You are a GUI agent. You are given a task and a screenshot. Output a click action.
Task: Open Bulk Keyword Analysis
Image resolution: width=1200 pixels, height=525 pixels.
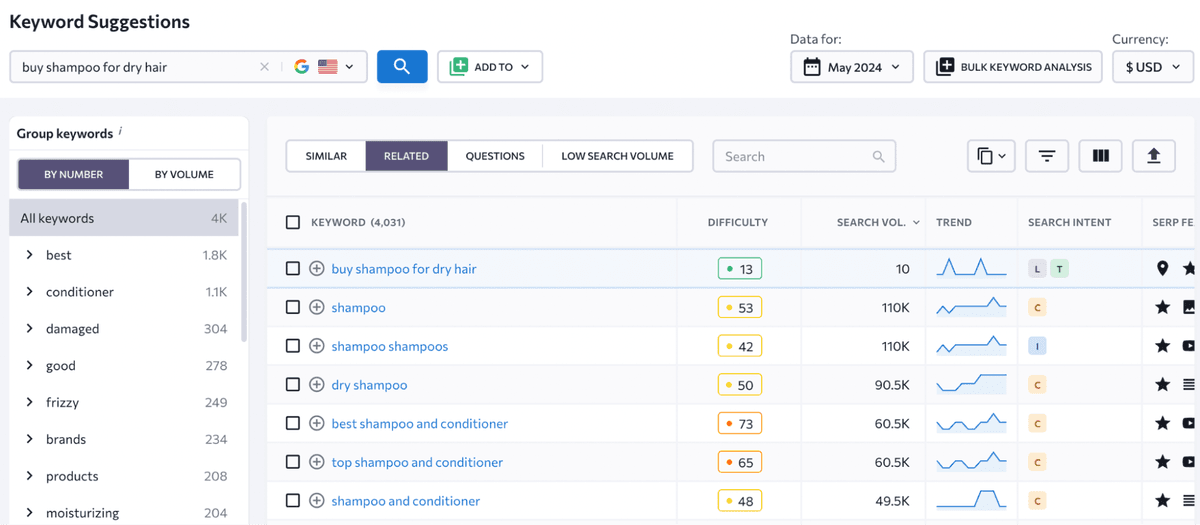(1013, 67)
